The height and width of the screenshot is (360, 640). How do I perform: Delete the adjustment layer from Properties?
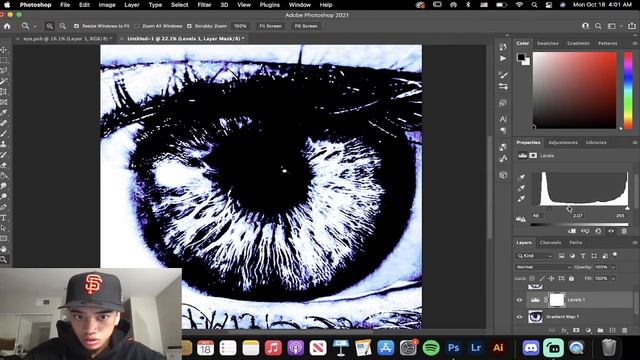pyautogui.click(x=624, y=231)
